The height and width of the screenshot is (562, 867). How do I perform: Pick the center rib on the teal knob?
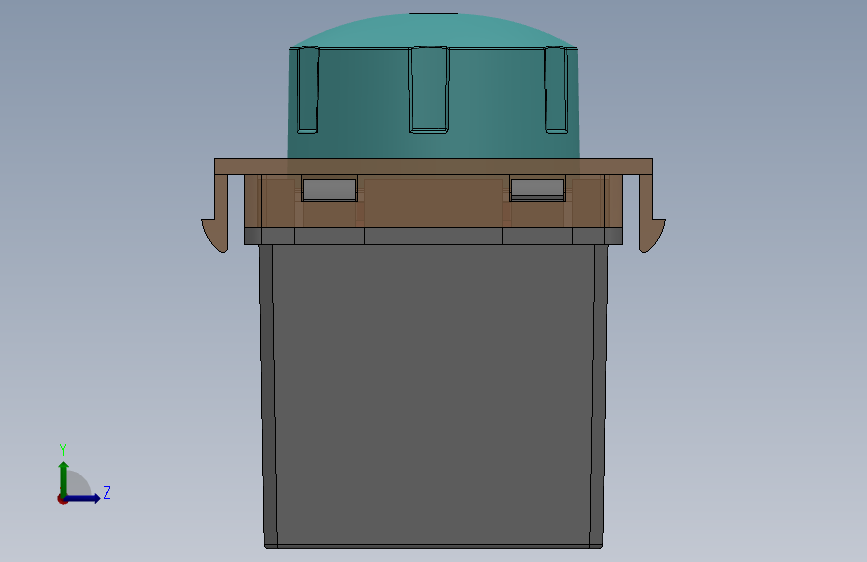pos(429,90)
